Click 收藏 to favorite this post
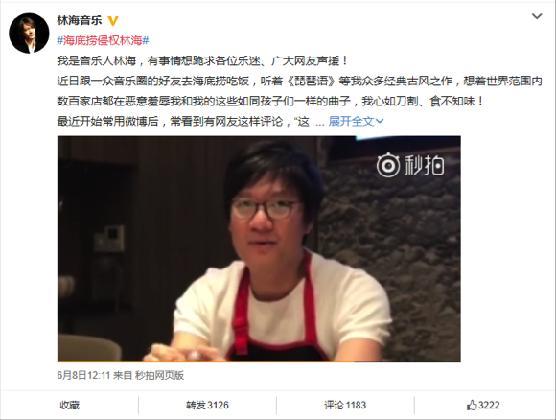The height and width of the screenshot is (420, 556). coord(70,405)
